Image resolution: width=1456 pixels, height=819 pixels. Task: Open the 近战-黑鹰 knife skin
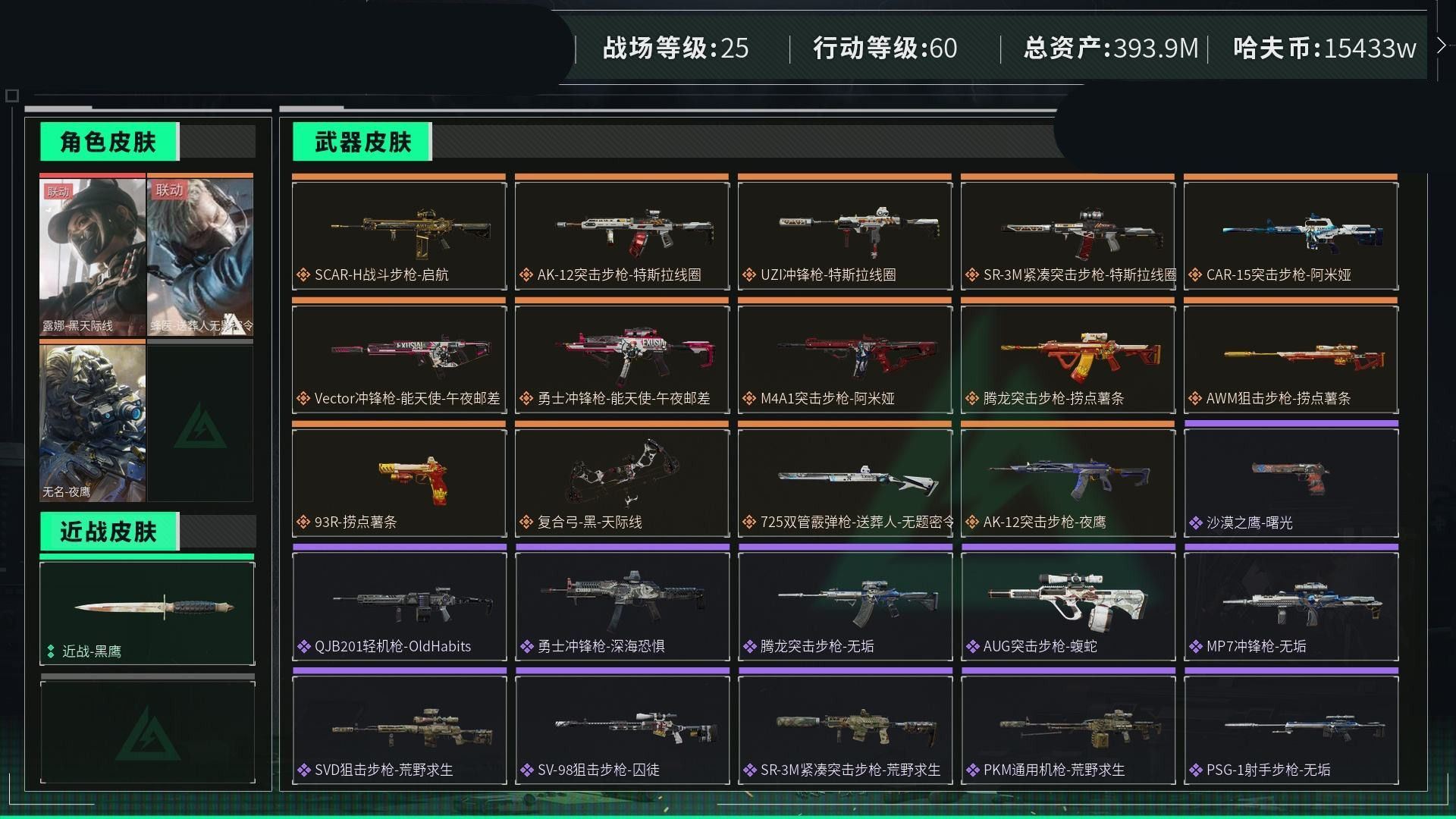coord(147,613)
